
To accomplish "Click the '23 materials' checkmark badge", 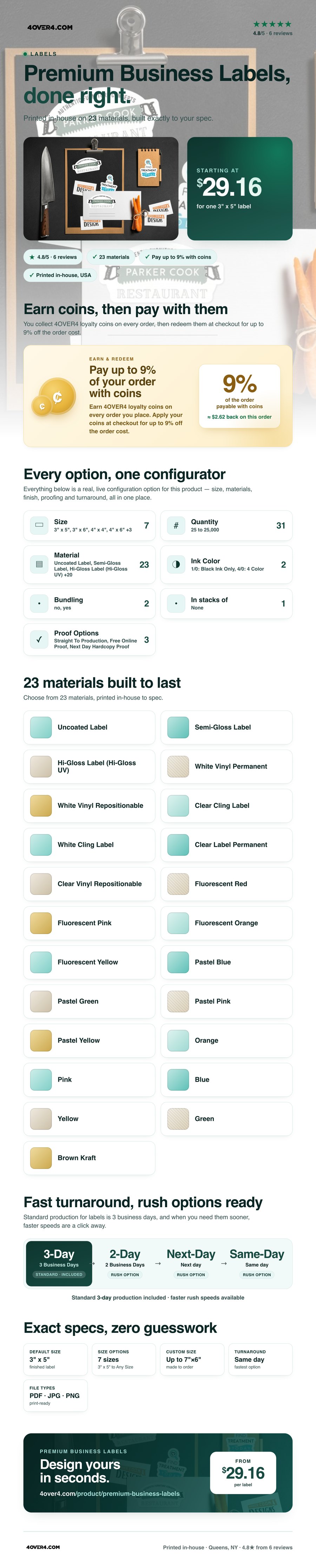I will [x=111, y=257].
